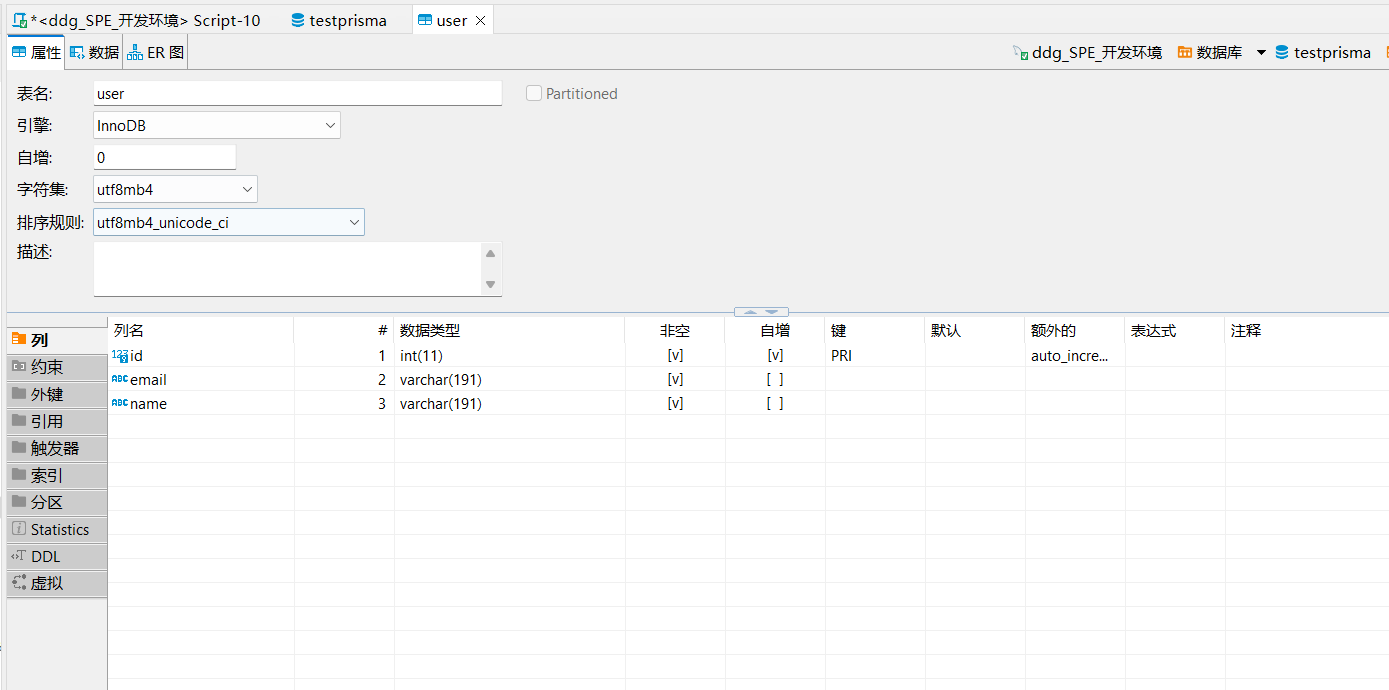This screenshot has height=690, width=1389.
Task: Open the 字符集 utf8mb4 dropdown
Action: point(176,189)
